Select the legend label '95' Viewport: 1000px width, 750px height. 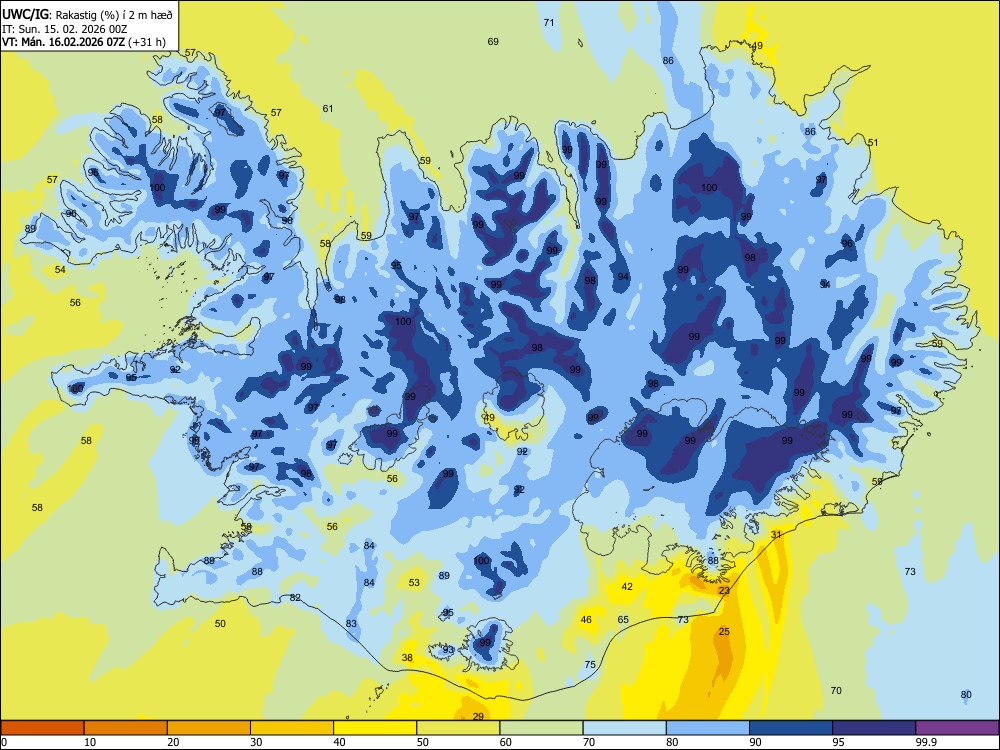pos(838,742)
